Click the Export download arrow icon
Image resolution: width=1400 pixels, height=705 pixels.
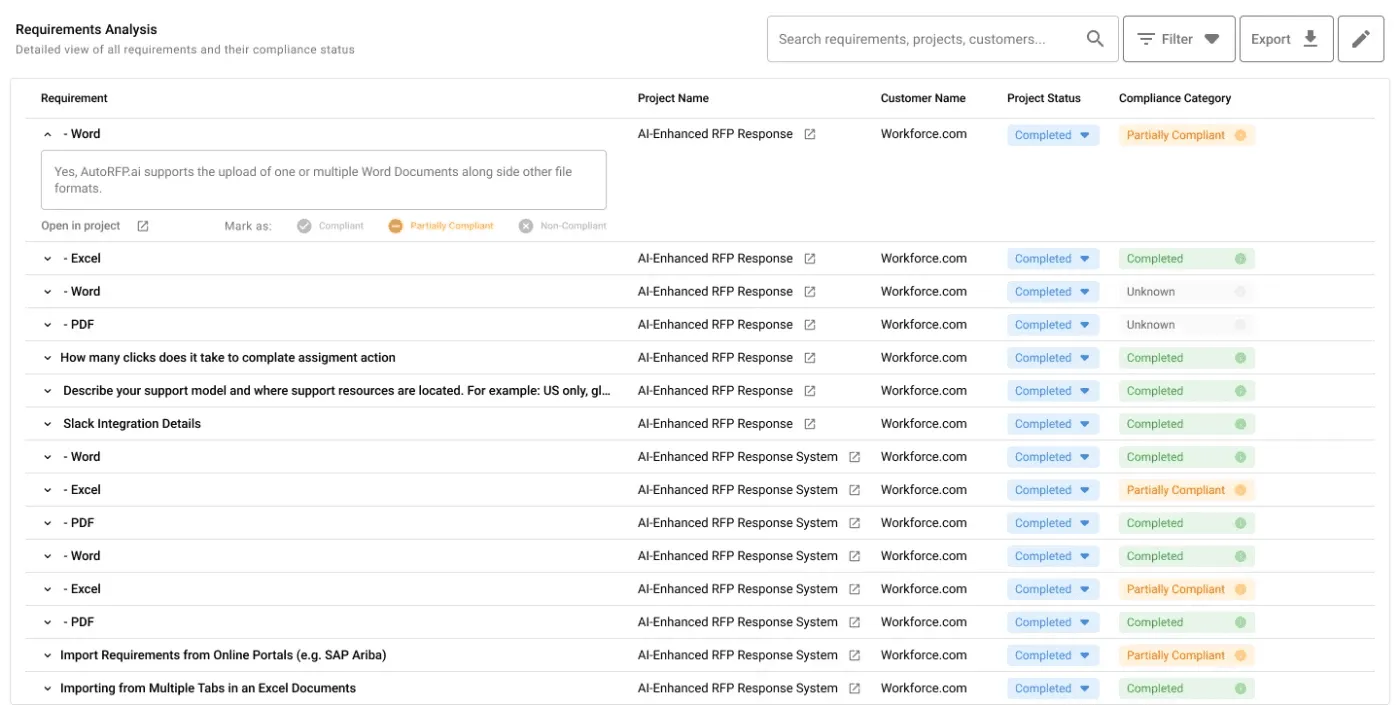point(1311,39)
